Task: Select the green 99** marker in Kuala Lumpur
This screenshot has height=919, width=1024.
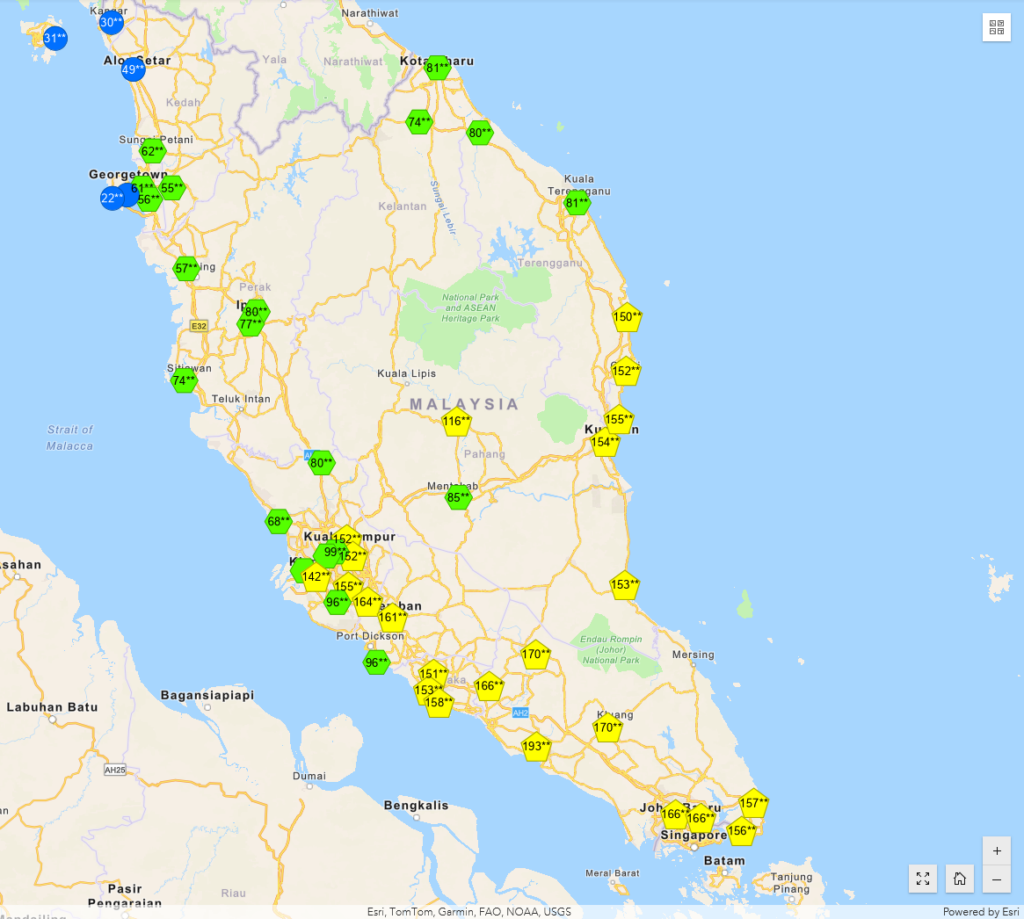Action: point(334,552)
